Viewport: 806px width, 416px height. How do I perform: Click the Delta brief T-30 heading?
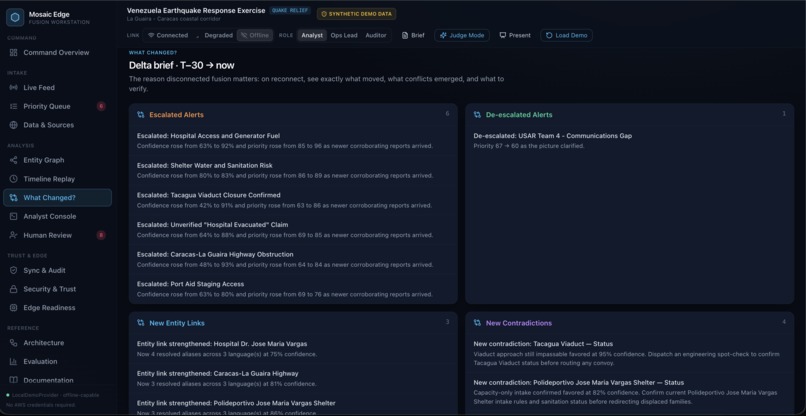coord(182,65)
